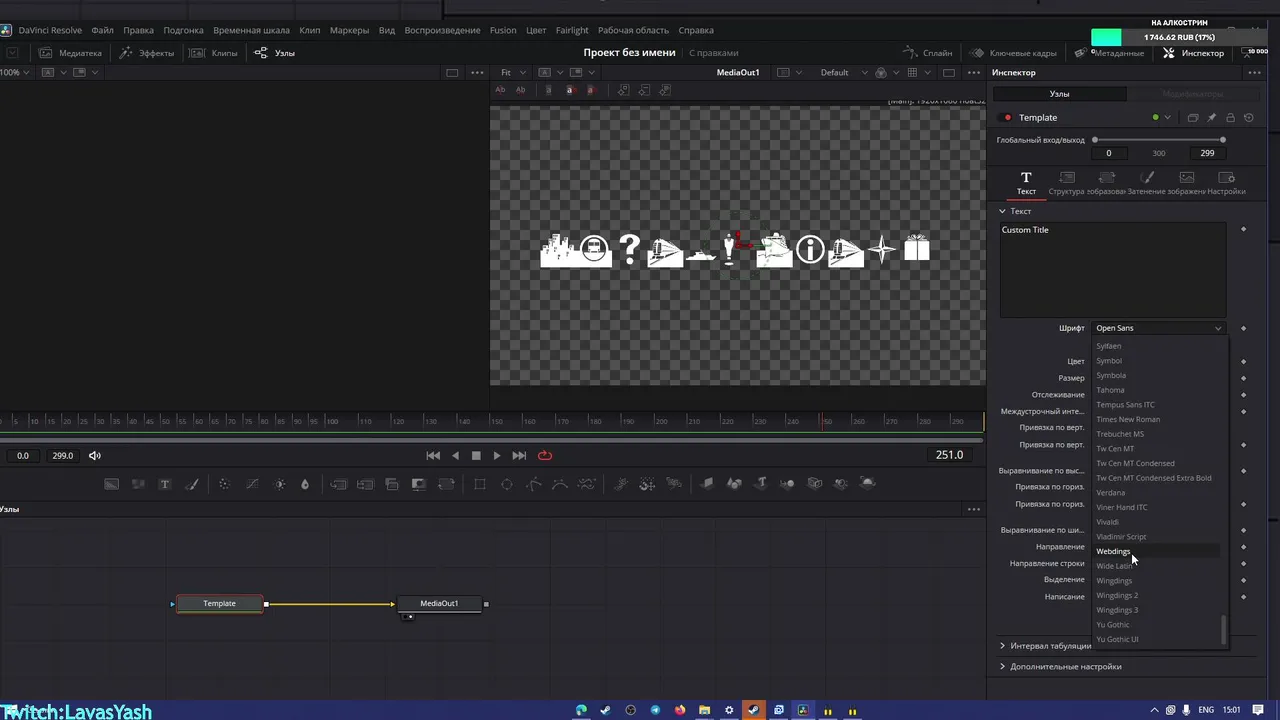Switch to the Структура tab

(x=1067, y=183)
